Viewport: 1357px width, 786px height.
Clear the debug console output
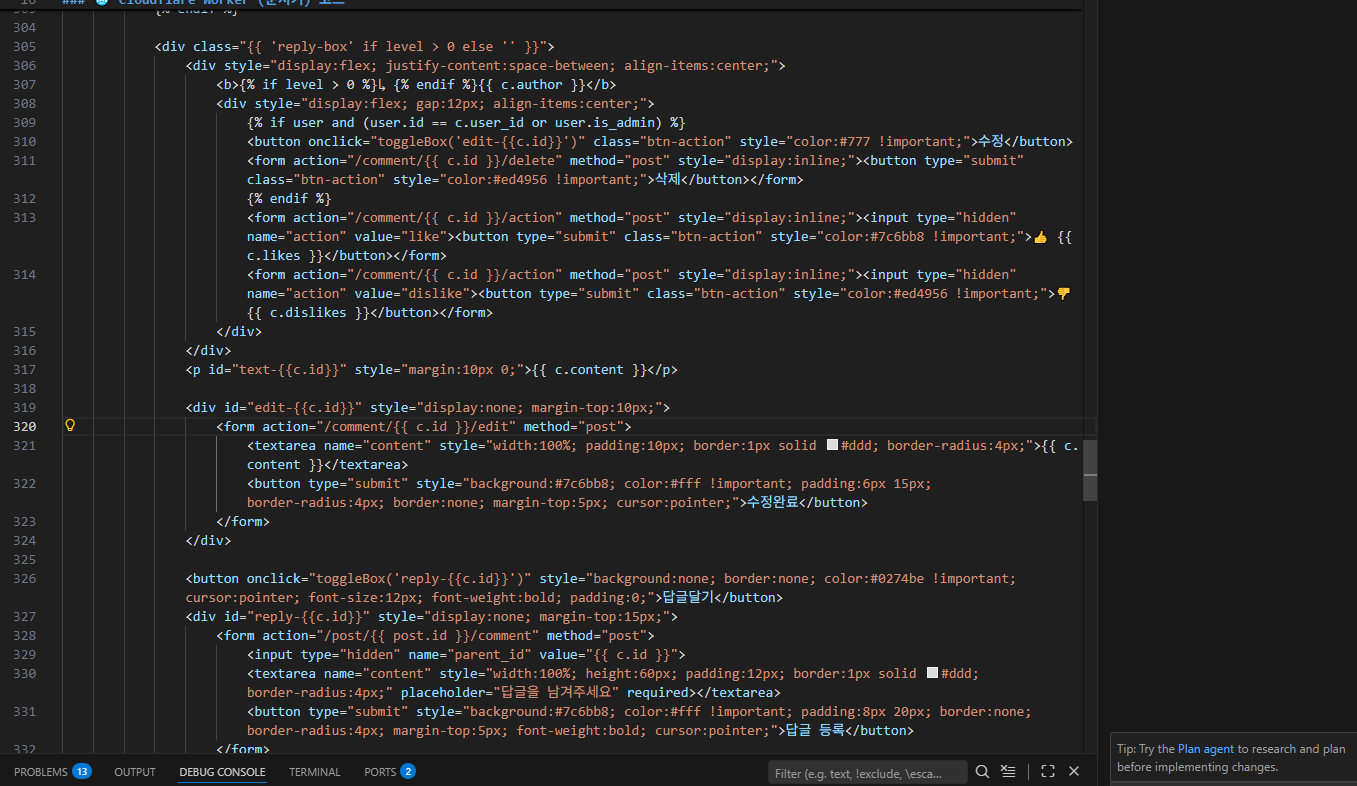[1008, 771]
